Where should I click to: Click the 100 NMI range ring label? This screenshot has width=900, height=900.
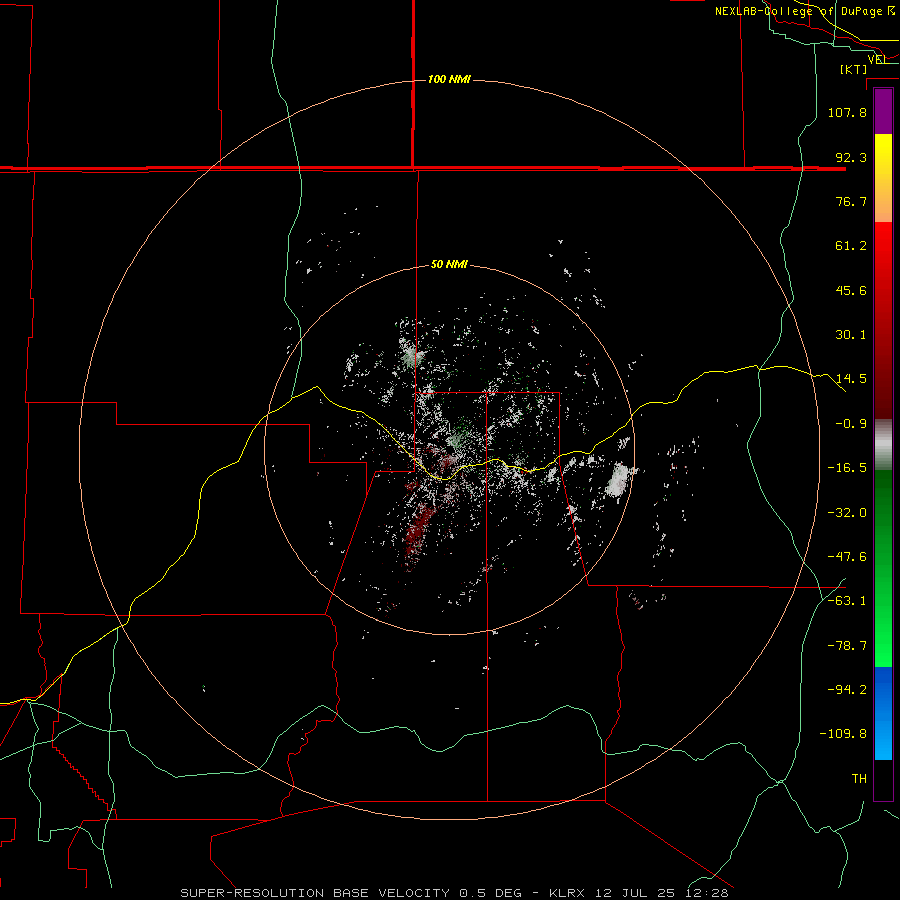point(449,79)
